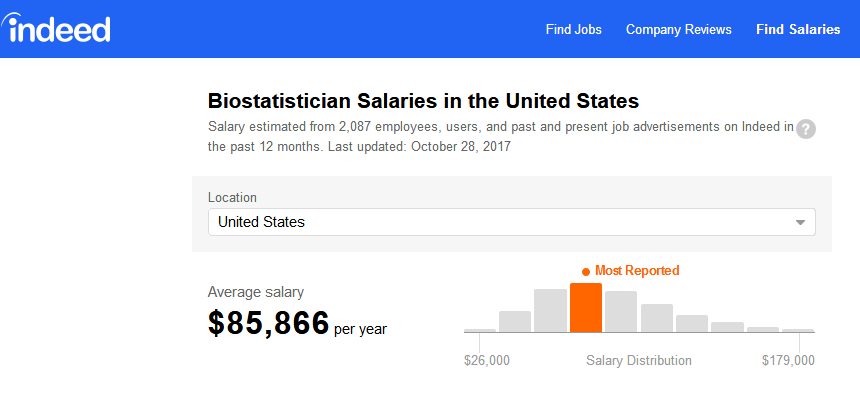
Task: Select the leftmost shortest histogram bar
Action: (480, 330)
